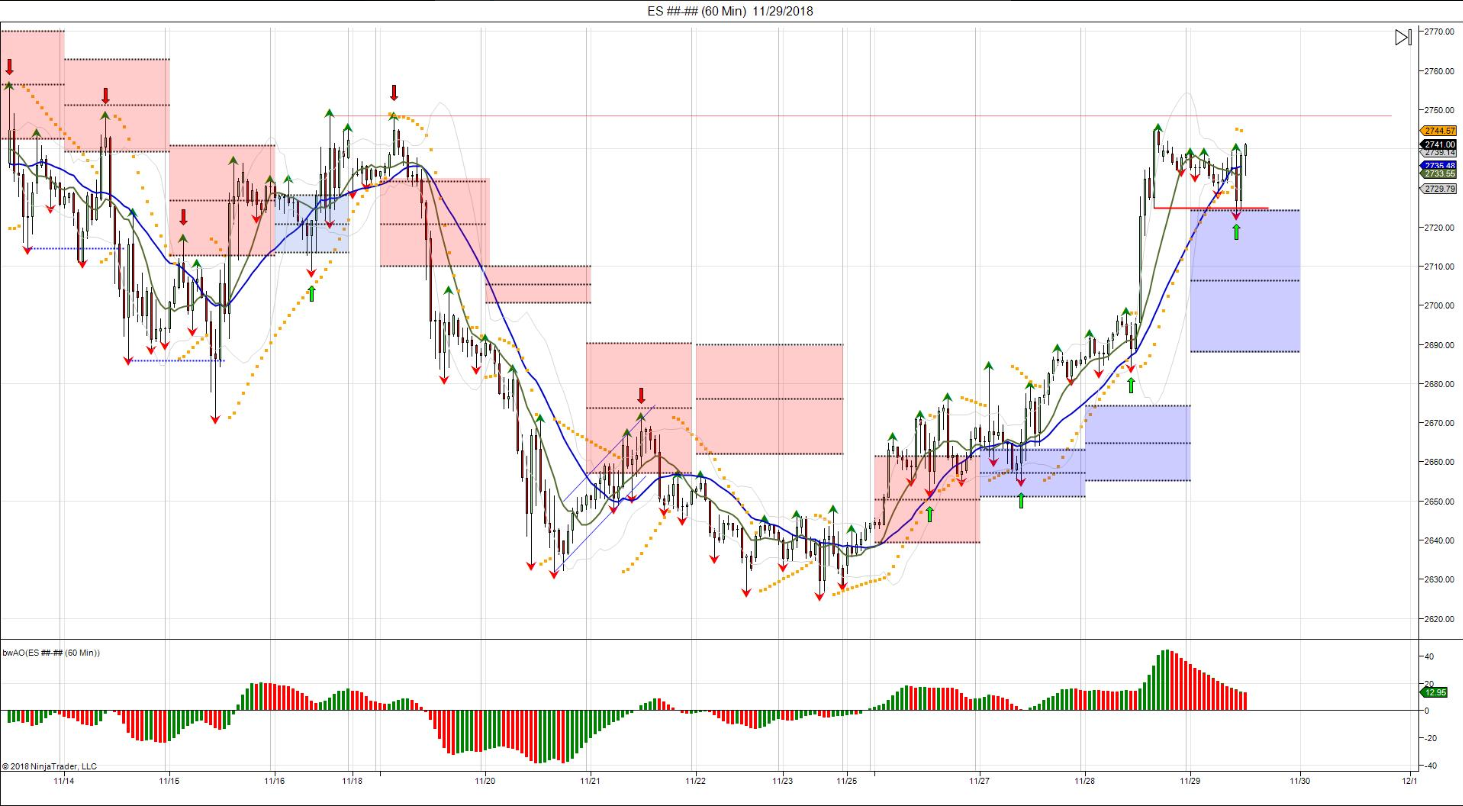The height and width of the screenshot is (806, 1463).
Task: Click the 2670.00 price axis label
Action: 1440,423
